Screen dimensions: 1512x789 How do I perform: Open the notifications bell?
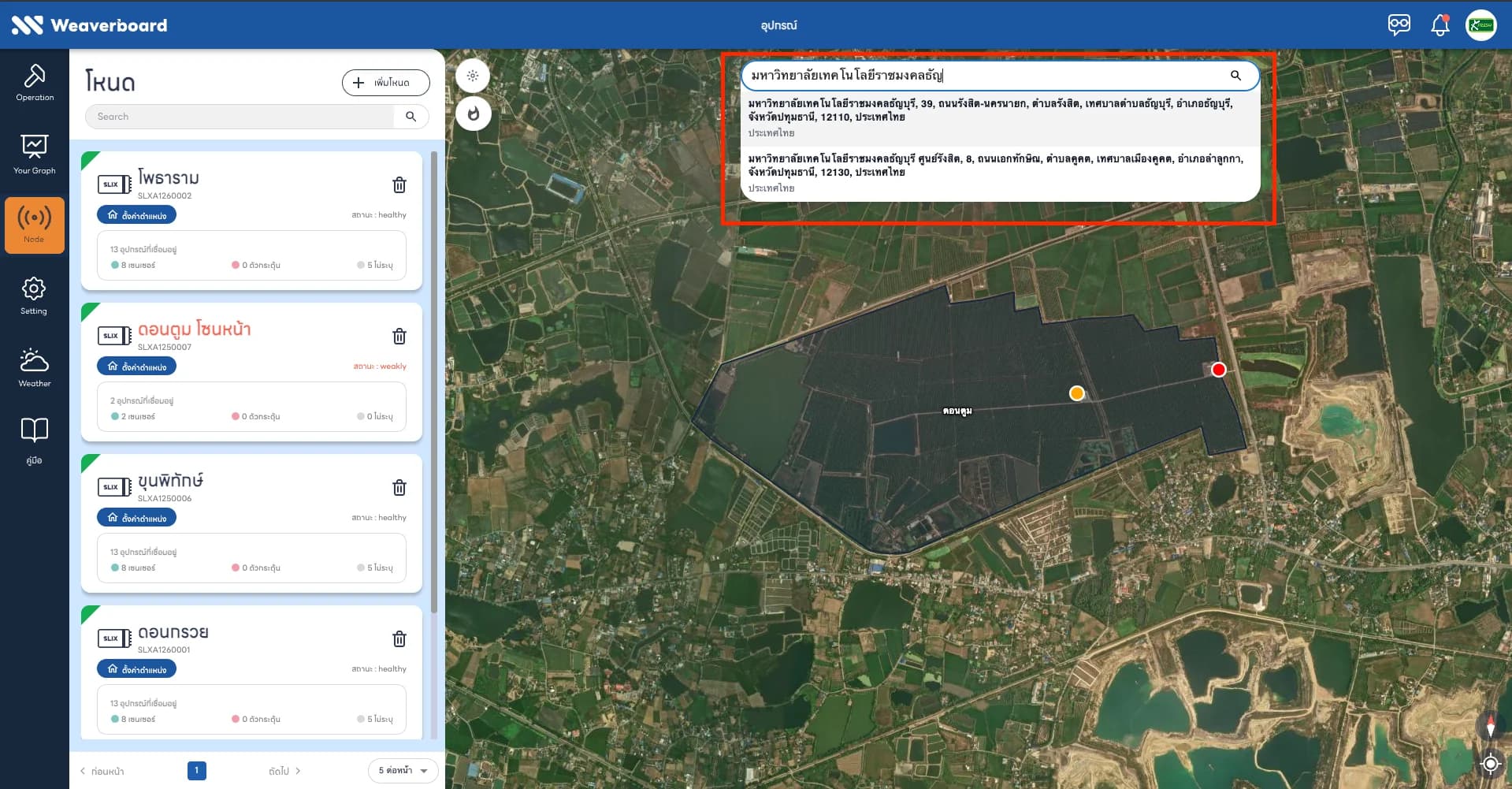(1440, 24)
